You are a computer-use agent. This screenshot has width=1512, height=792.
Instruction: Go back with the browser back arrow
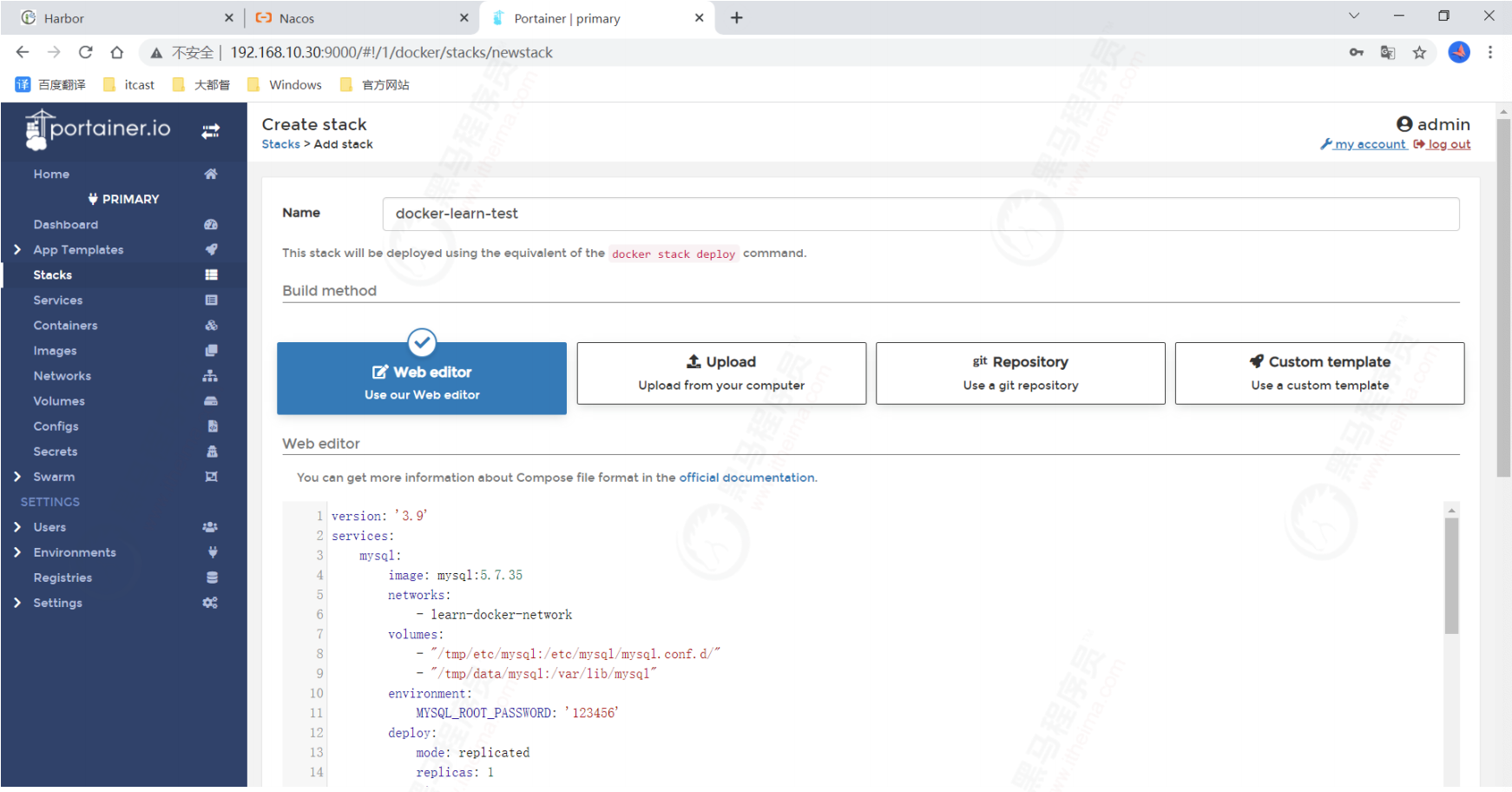23,52
